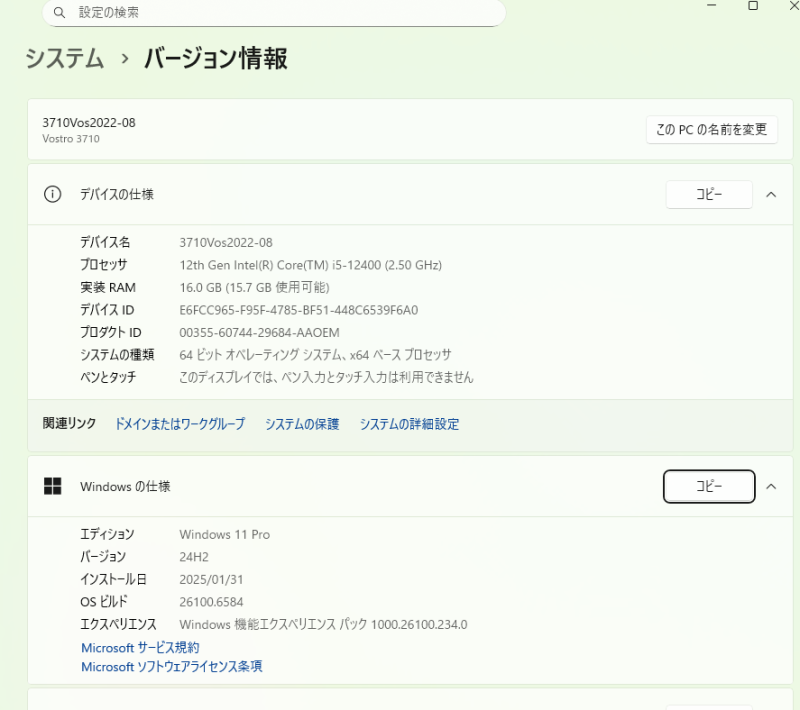Open the システムの保護 link
The image size is (800, 710).
[x=302, y=424]
